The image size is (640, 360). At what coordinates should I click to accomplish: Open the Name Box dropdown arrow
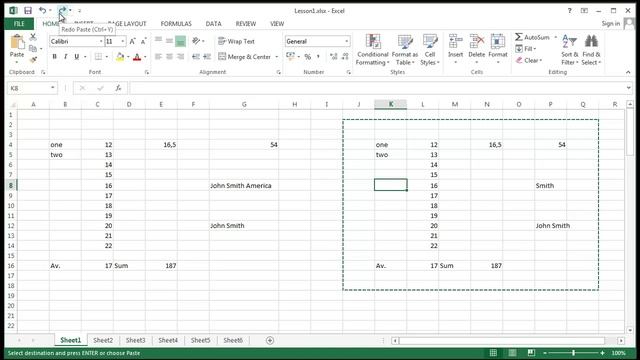52,88
